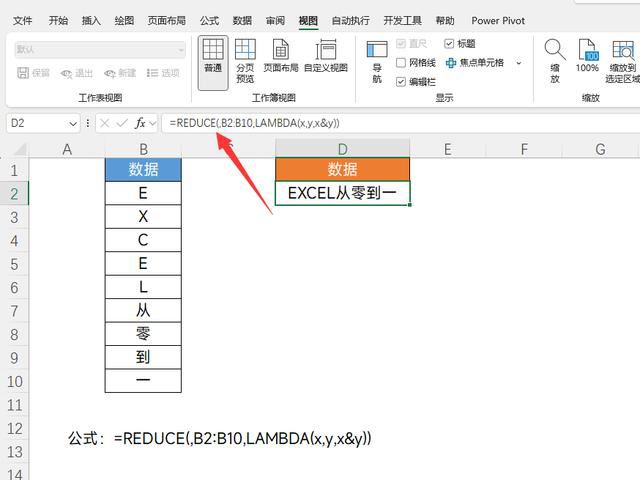The image size is (640, 480).
Task: Expand the sheet view (默认) dropdown
Action: click(x=181, y=50)
